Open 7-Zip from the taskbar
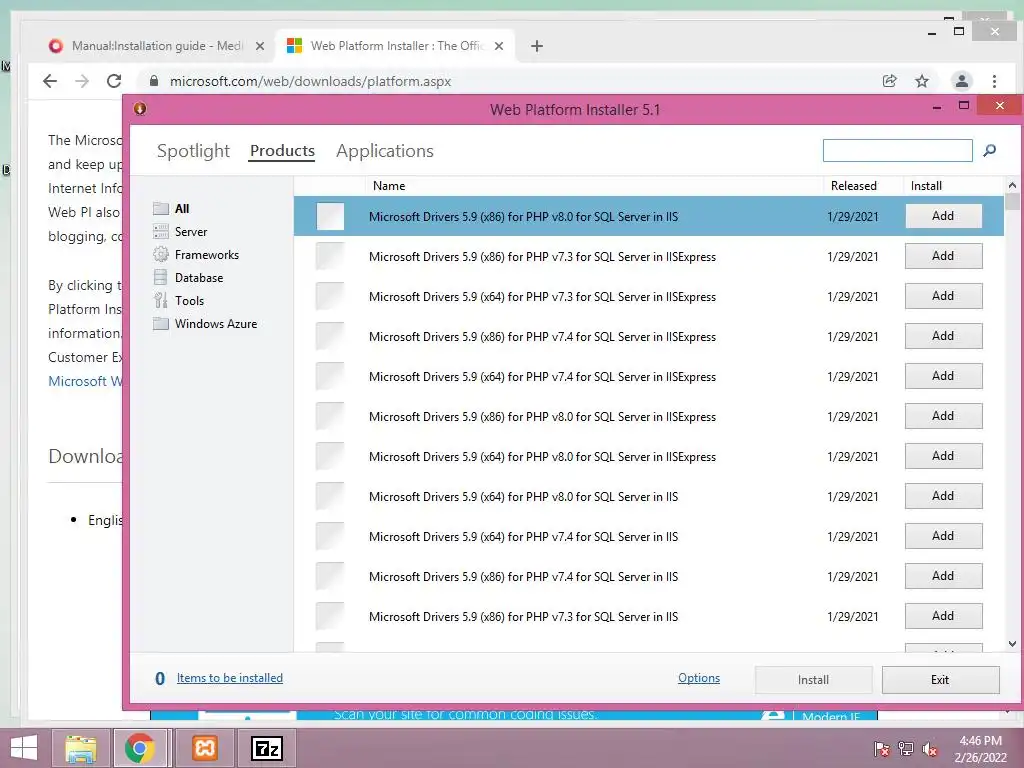Screen dimensions: 1024x768 pyautogui.click(x=267, y=748)
